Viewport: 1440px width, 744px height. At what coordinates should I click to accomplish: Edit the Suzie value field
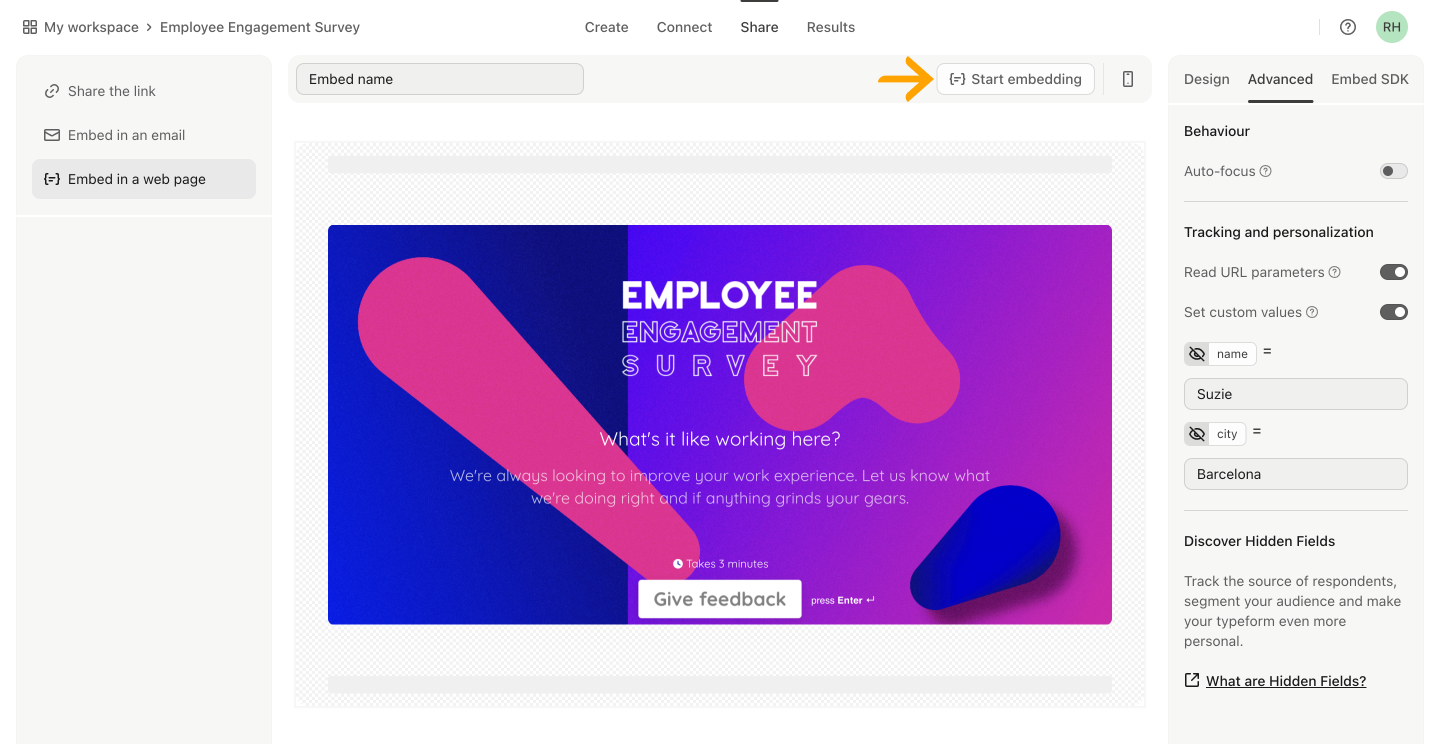1296,394
